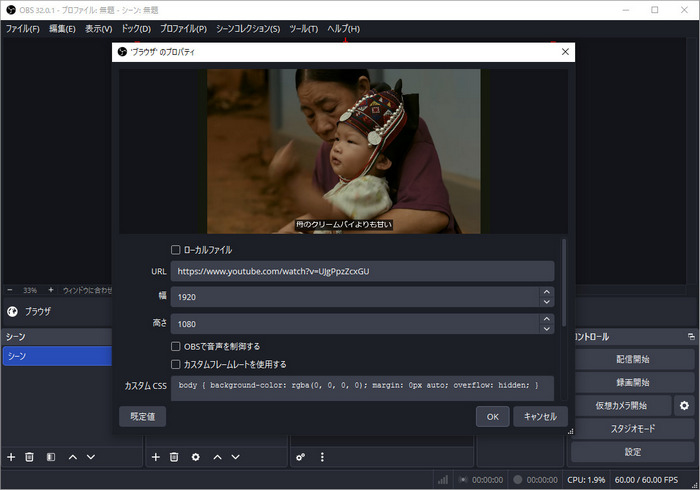This screenshot has width=700, height=490.
Task: Move the source up in the list
Action: (x=217, y=457)
